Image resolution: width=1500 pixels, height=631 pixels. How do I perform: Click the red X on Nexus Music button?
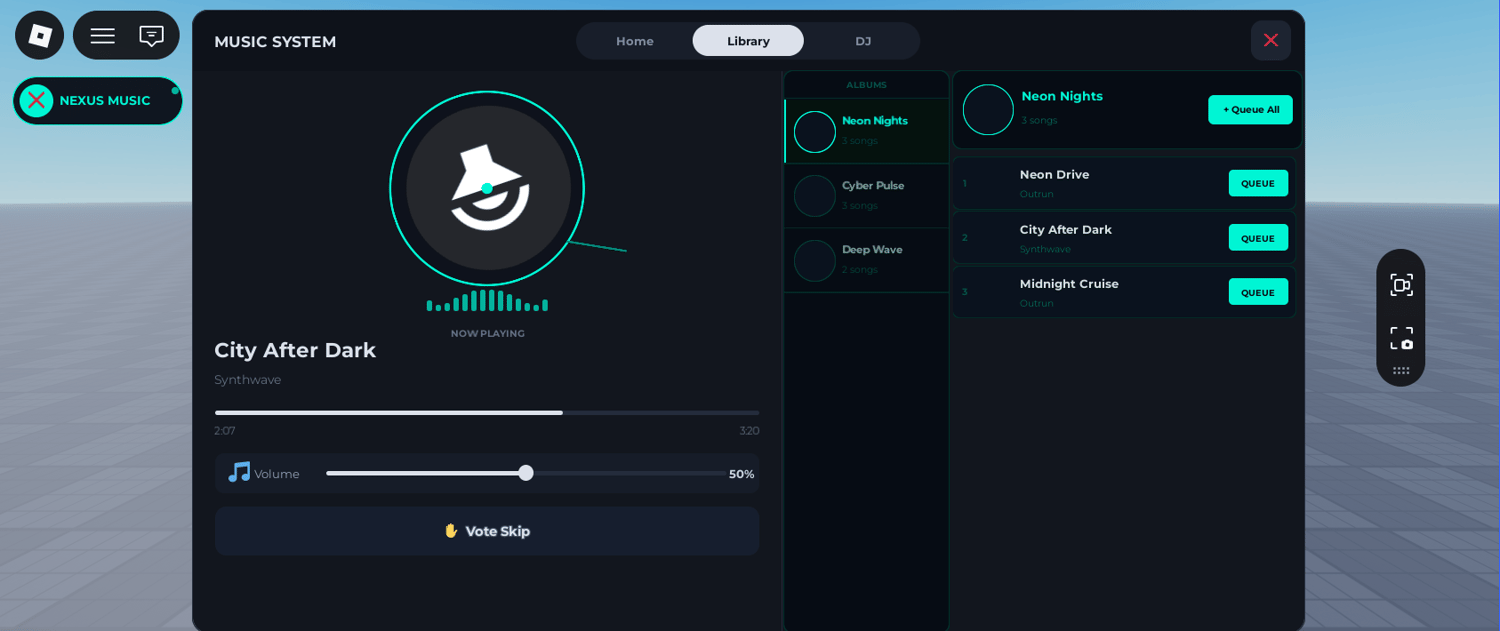37,100
